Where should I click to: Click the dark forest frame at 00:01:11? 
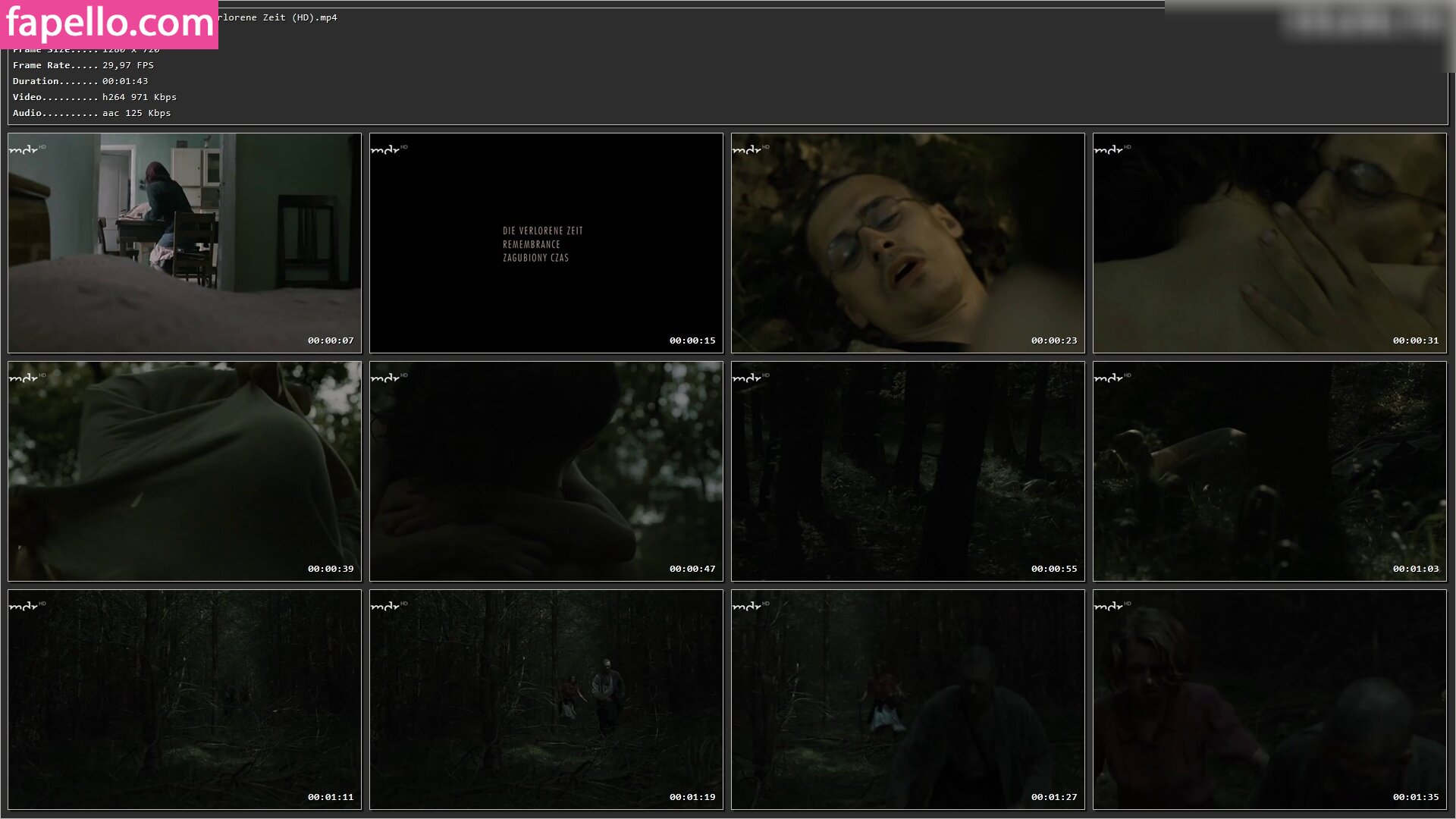(184, 699)
